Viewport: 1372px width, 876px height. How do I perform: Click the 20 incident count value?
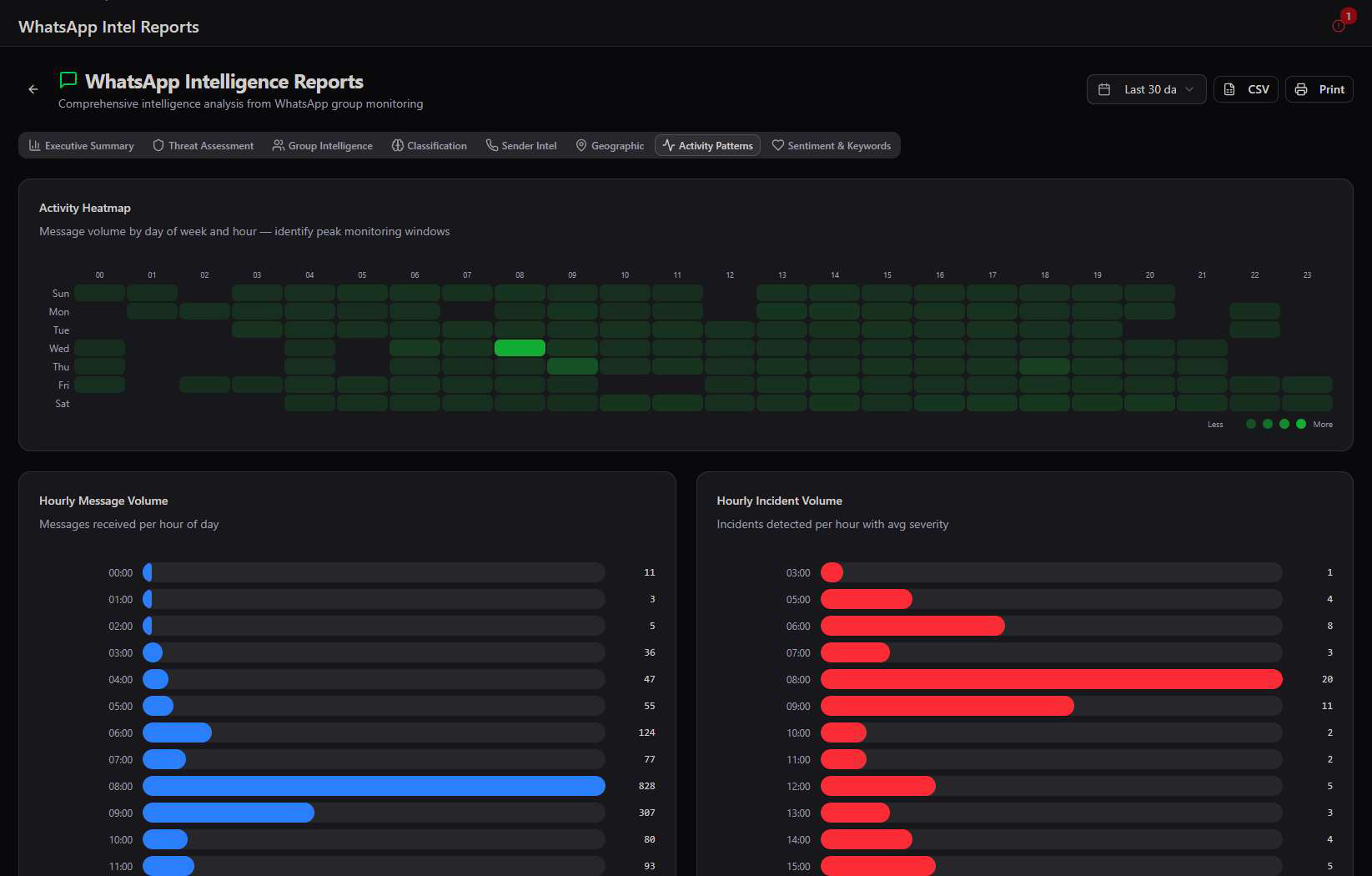(x=1327, y=679)
